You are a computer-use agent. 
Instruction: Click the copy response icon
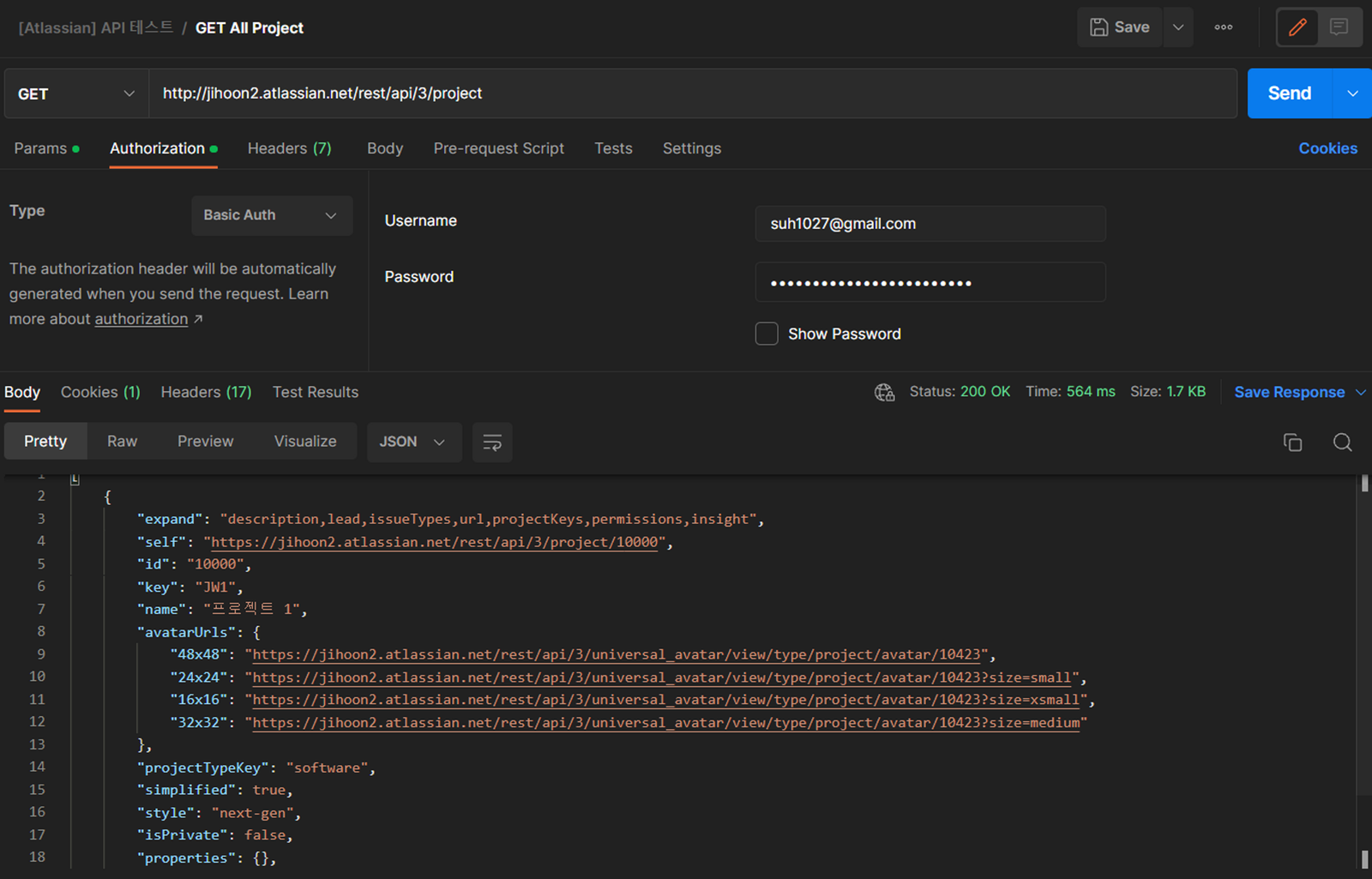pyautogui.click(x=1292, y=443)
